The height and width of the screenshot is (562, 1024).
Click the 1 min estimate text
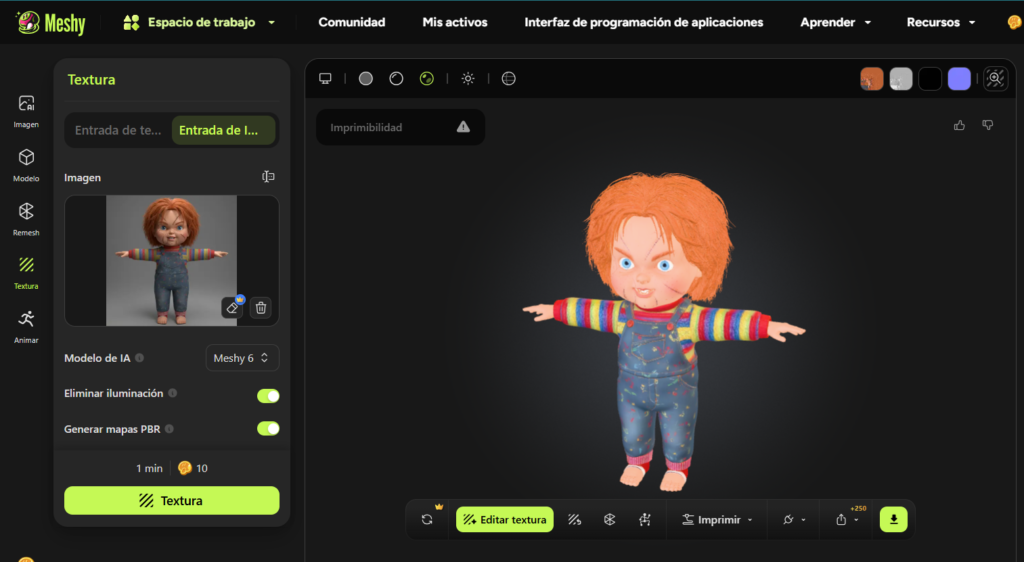tap(150, 468)
